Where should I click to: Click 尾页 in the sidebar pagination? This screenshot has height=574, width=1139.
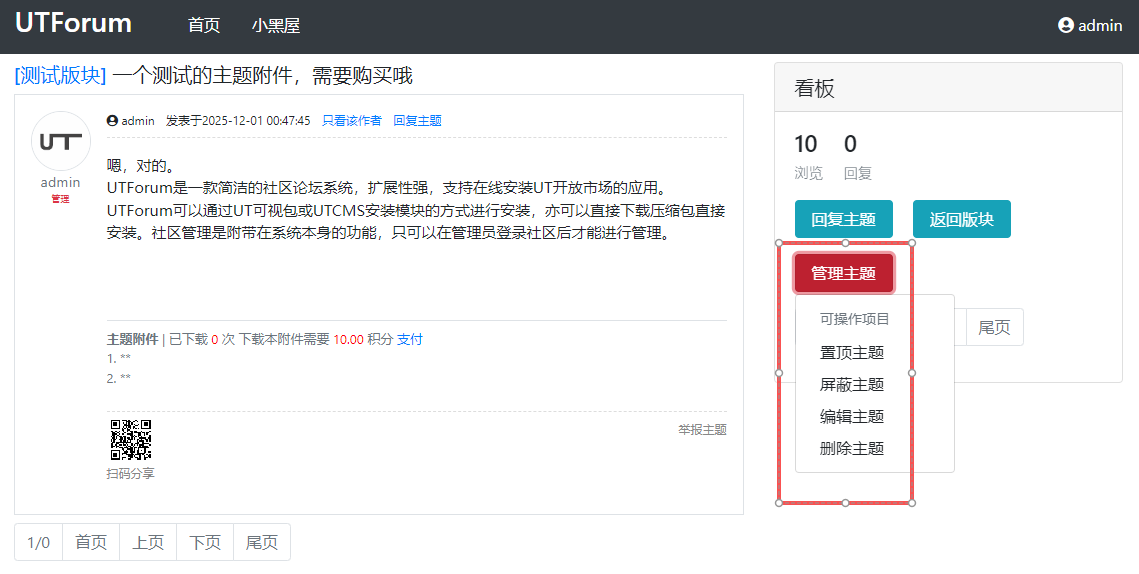click(x=994, y=327)
